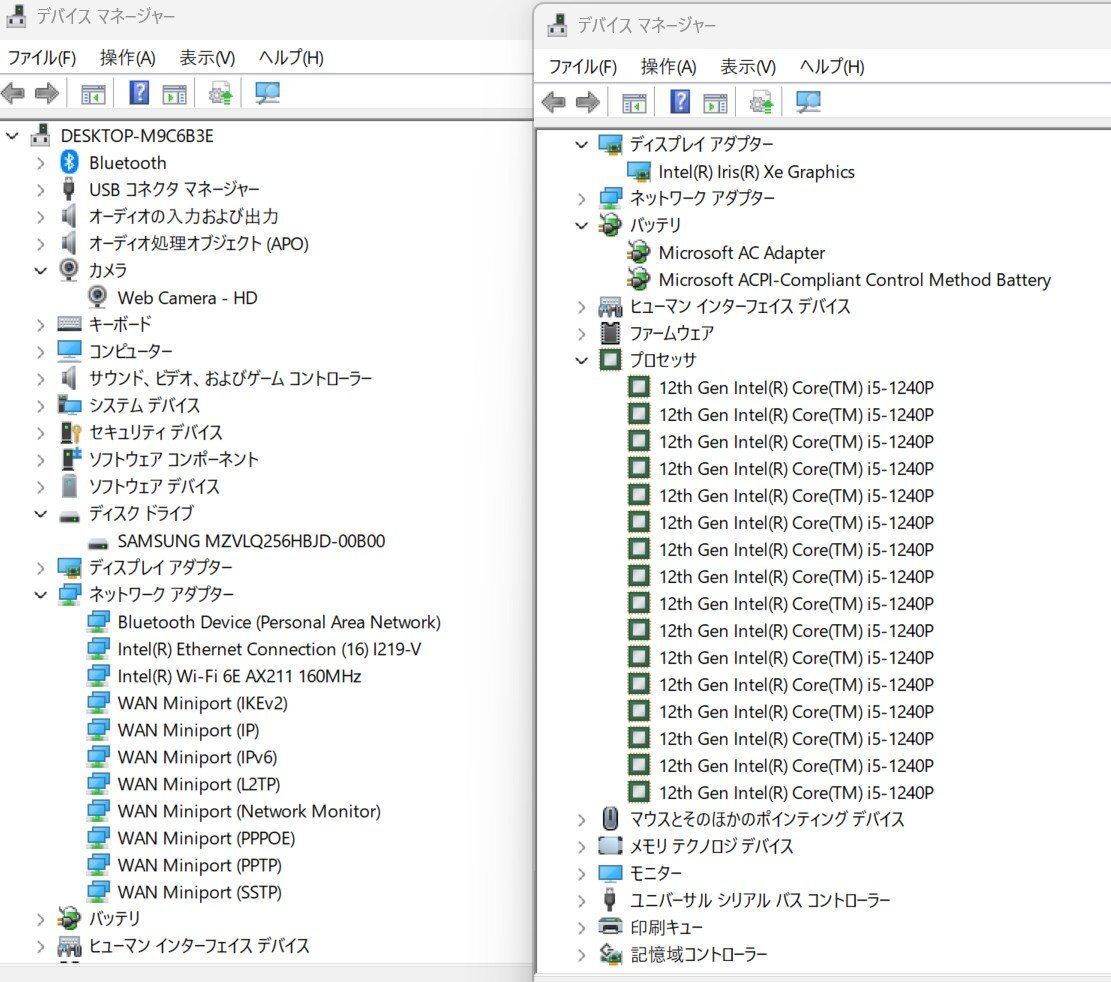Collapse the ディスク ドライブ node
The height and width of the screenshot is (982, 1111).
[x=40, y=514]
